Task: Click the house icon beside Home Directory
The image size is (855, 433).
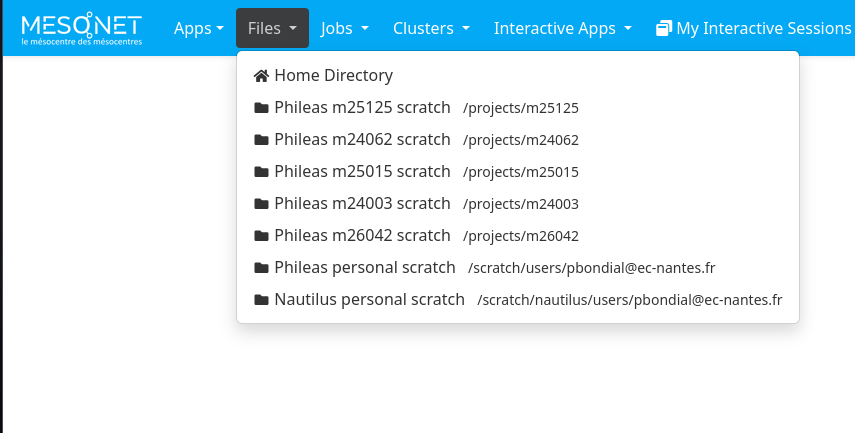Action: click(x=262, y=75)
